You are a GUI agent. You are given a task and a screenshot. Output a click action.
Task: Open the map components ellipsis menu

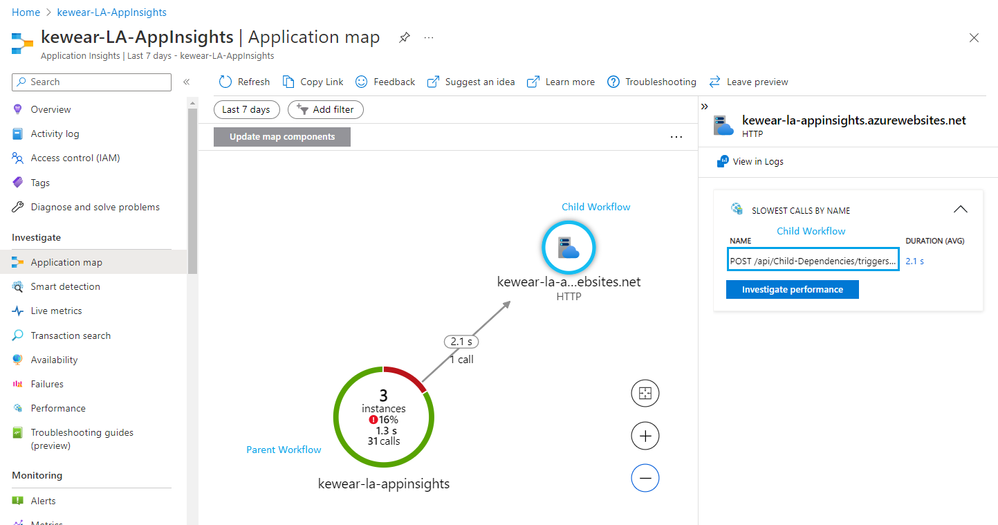(676, 137)
